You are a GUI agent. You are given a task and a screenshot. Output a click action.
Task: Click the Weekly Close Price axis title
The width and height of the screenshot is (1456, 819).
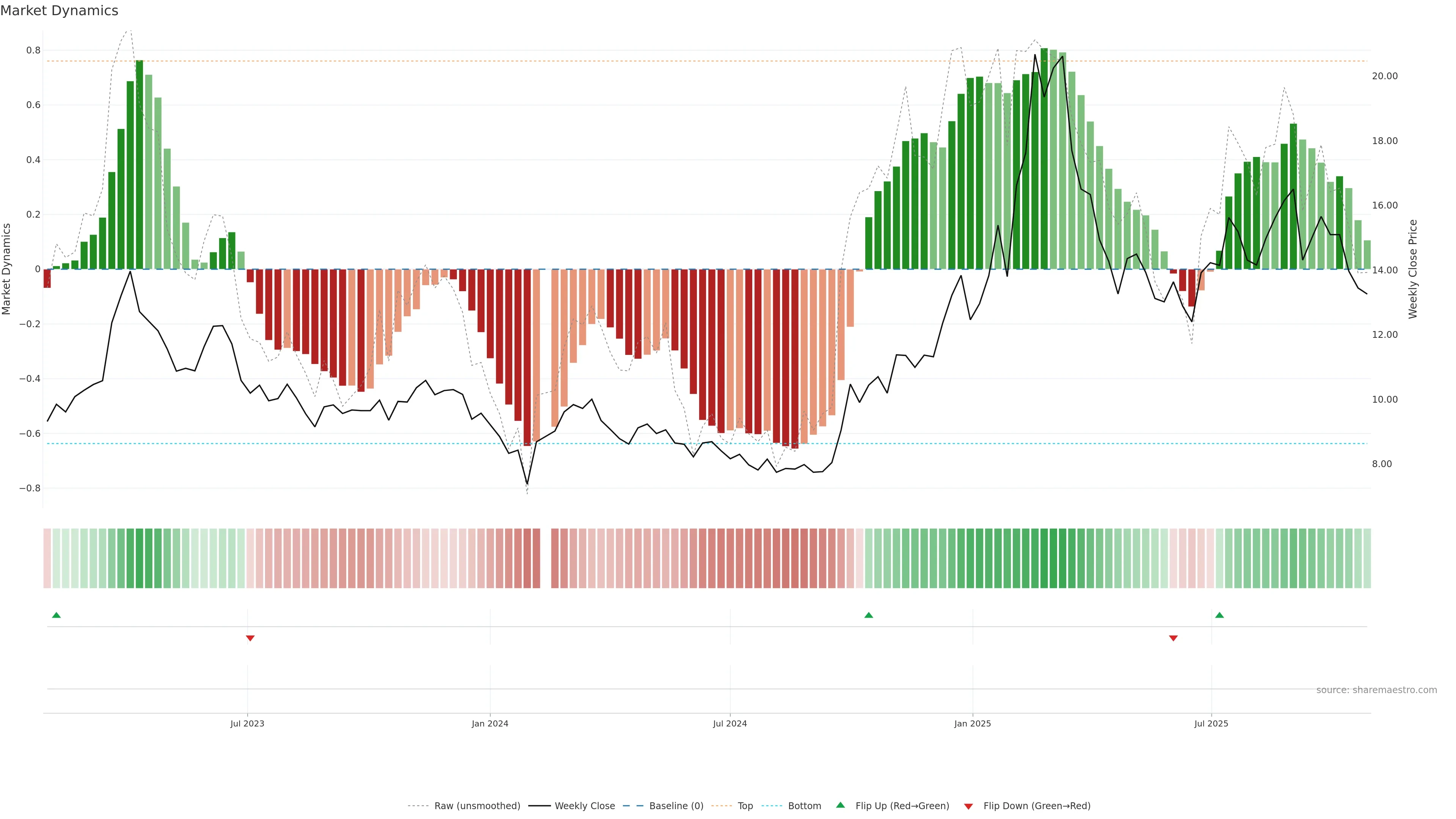pyautogui.click(x=1412, y=269)
